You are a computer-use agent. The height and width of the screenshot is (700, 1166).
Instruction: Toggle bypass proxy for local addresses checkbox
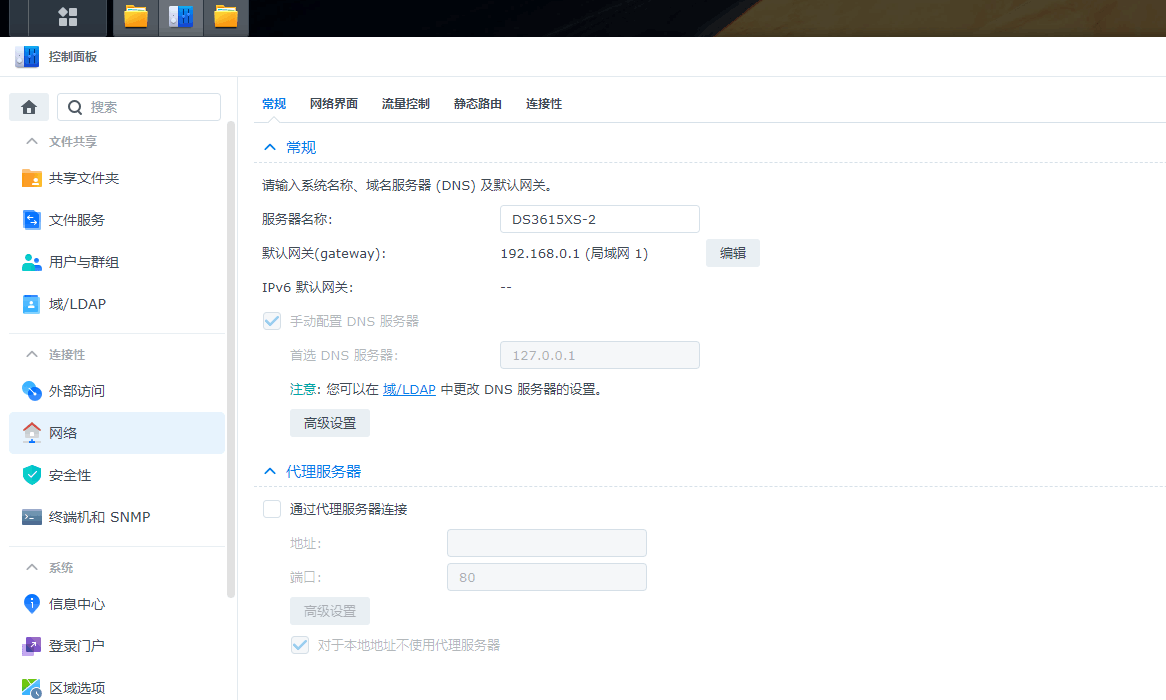click(300, 645)
